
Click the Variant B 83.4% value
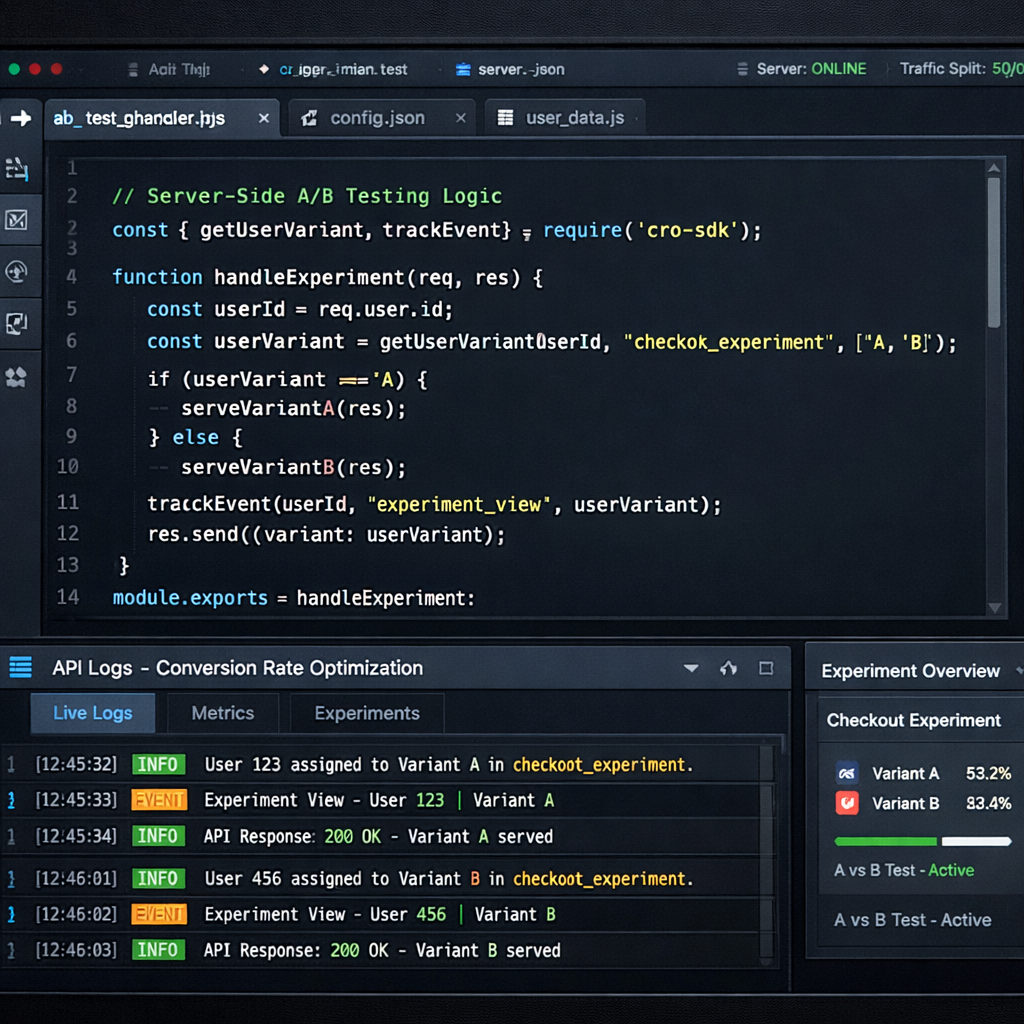988,803
